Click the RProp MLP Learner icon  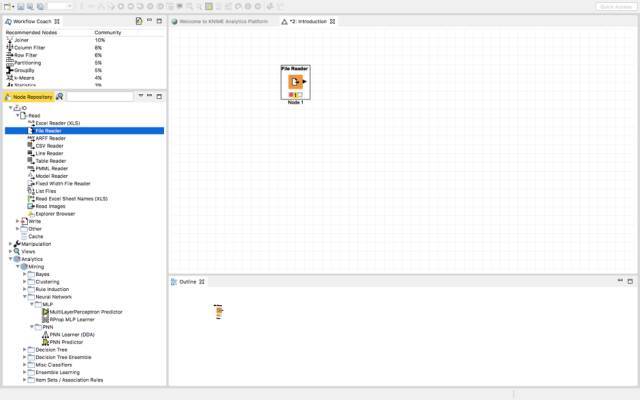tap(45, 320)
